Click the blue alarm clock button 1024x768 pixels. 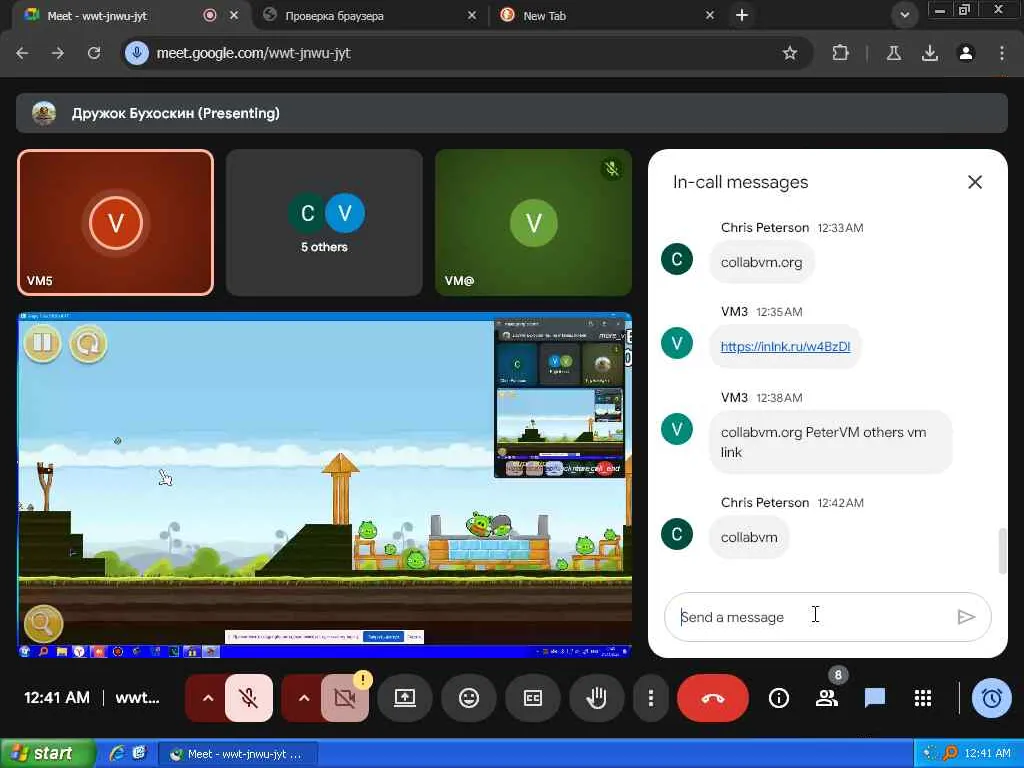991,698
